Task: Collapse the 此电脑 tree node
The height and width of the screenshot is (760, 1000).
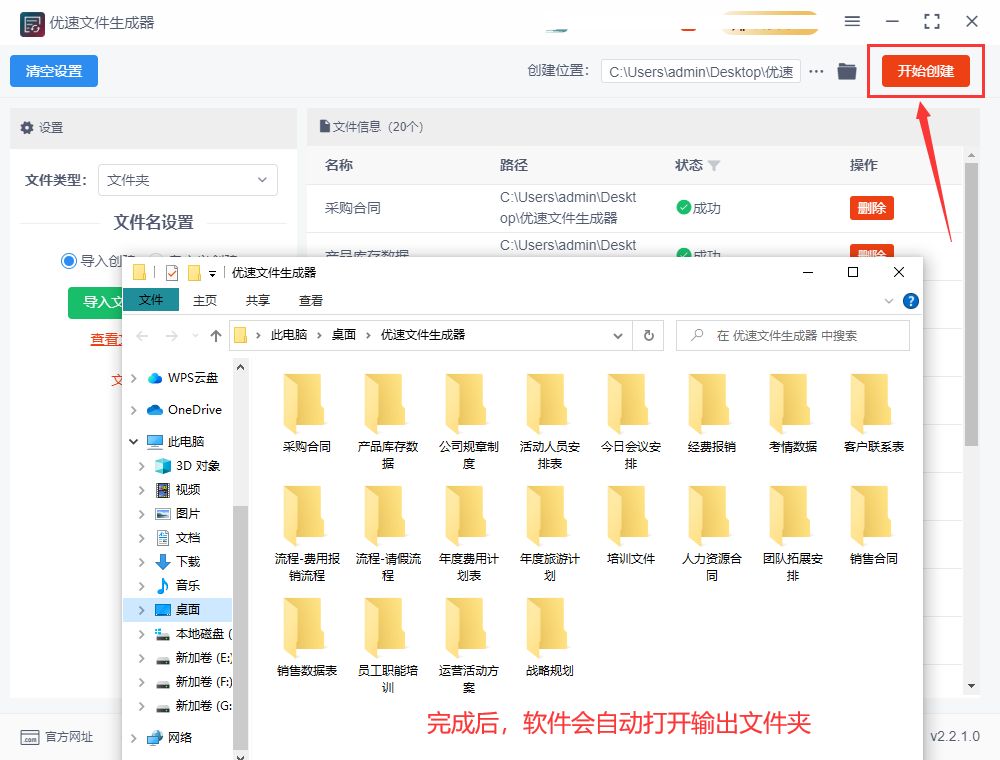Action: click(x=133, y=441)
